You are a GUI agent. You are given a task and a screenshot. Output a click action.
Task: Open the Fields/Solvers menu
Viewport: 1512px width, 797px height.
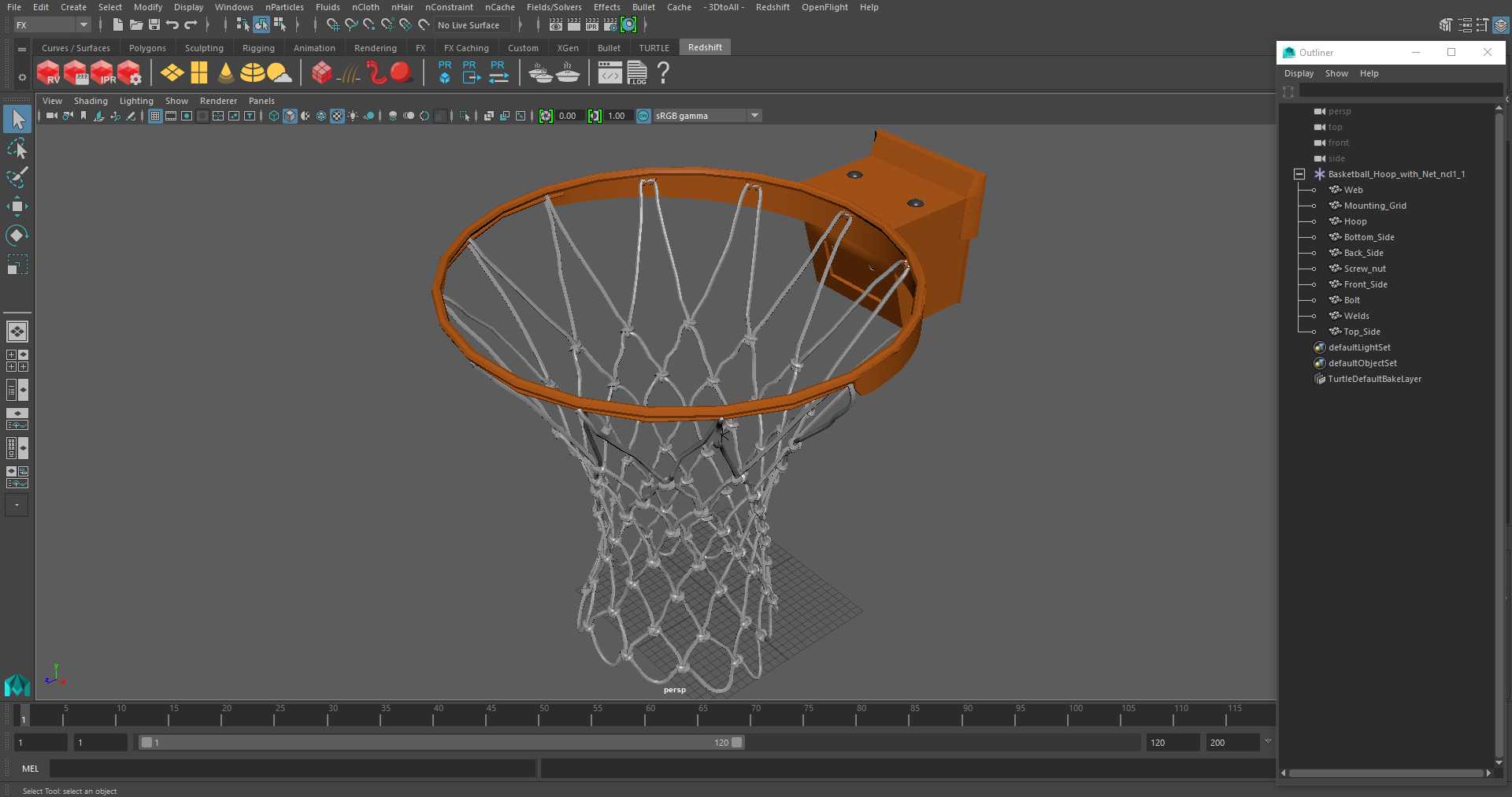(554, 7)
